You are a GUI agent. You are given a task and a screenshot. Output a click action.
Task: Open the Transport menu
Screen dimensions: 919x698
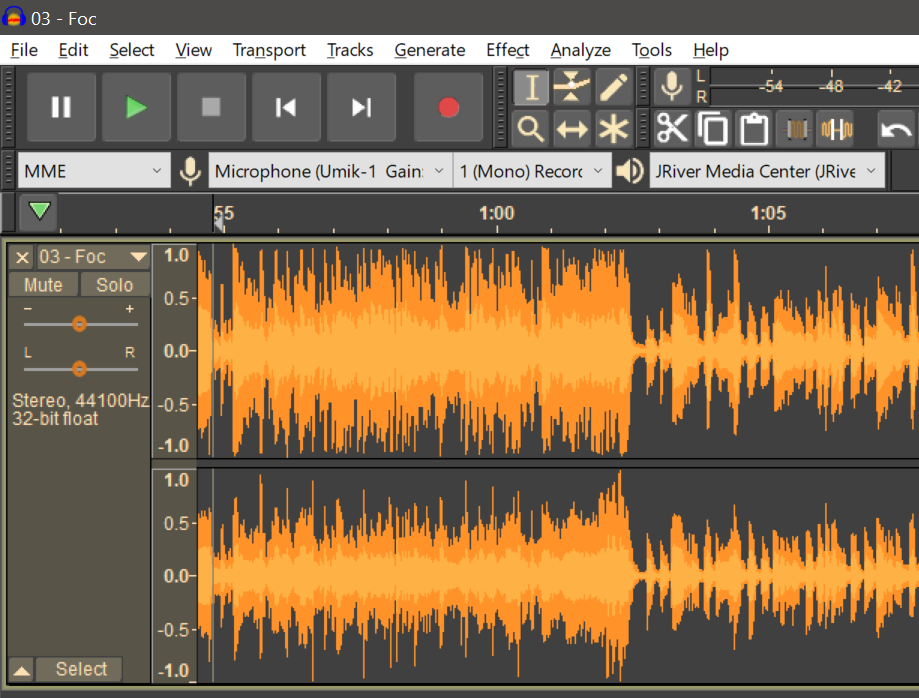pos(269,50)
